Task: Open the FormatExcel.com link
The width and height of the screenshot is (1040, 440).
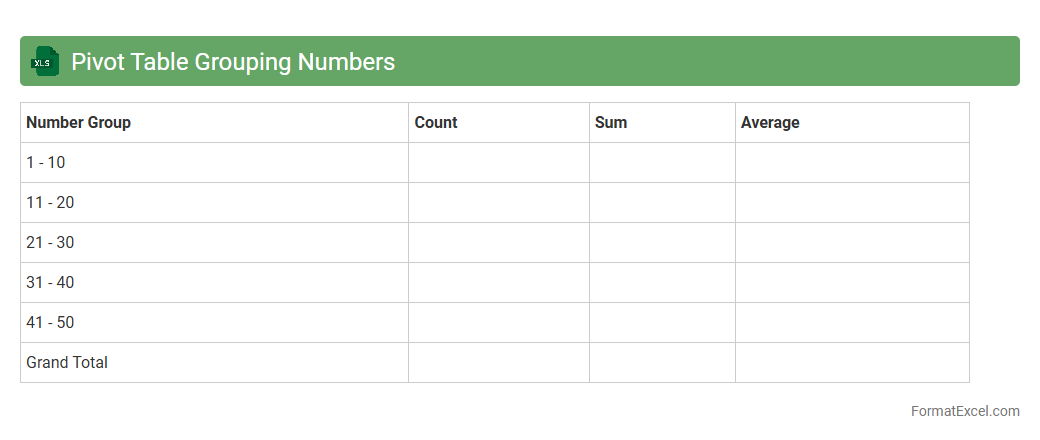Action: pyautogui.click(x=964, y=411)
